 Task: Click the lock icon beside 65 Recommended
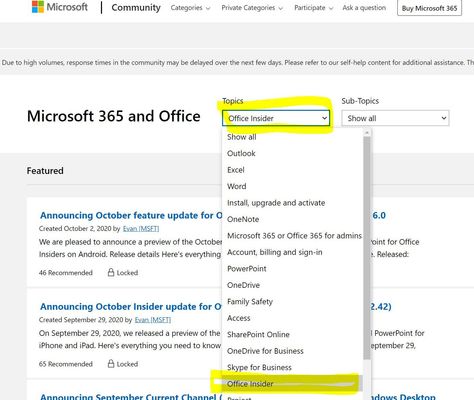pos(111,364)
